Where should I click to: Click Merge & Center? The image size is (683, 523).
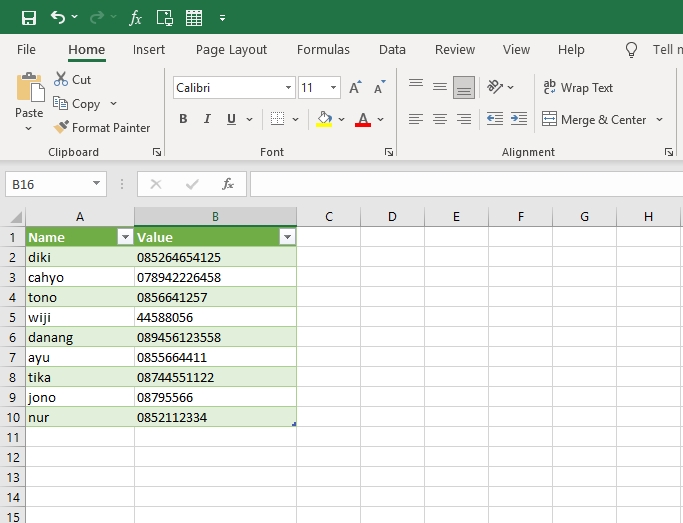(594, 119)
